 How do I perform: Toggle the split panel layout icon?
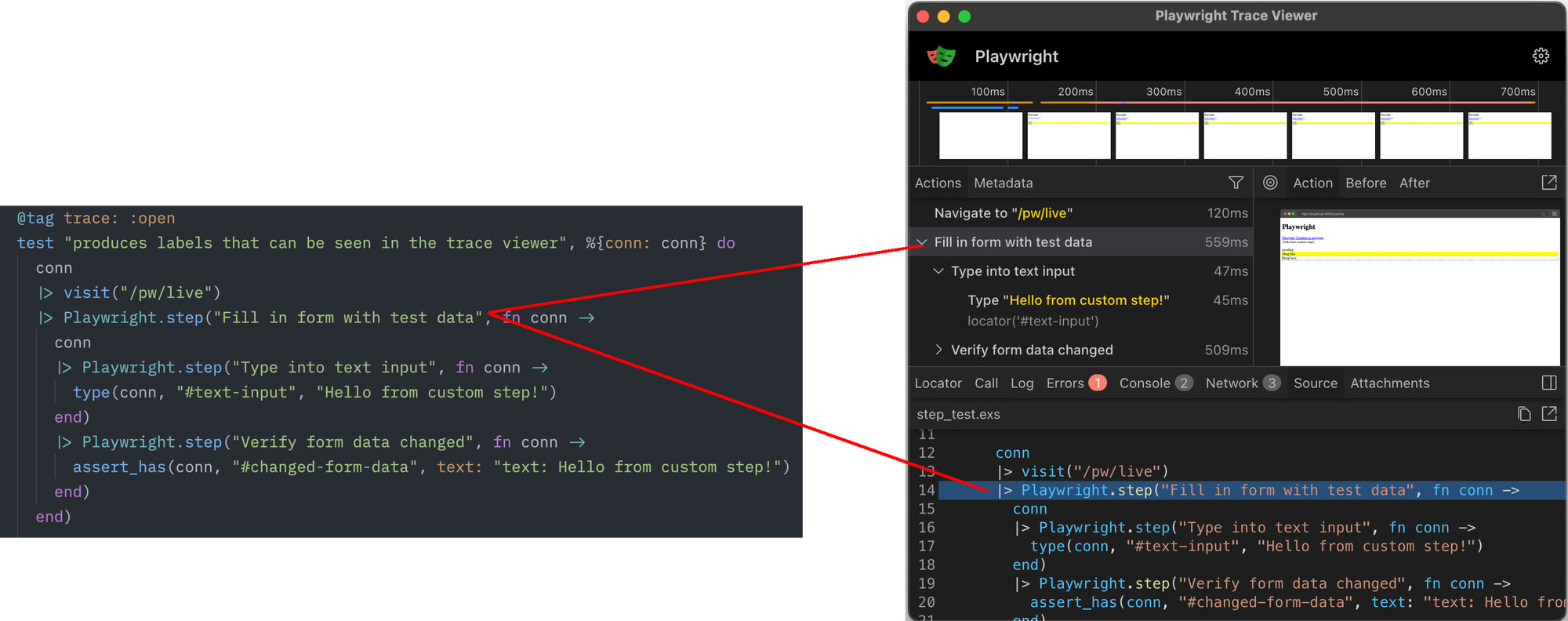pyautogui.click(x=1548, y=383)
